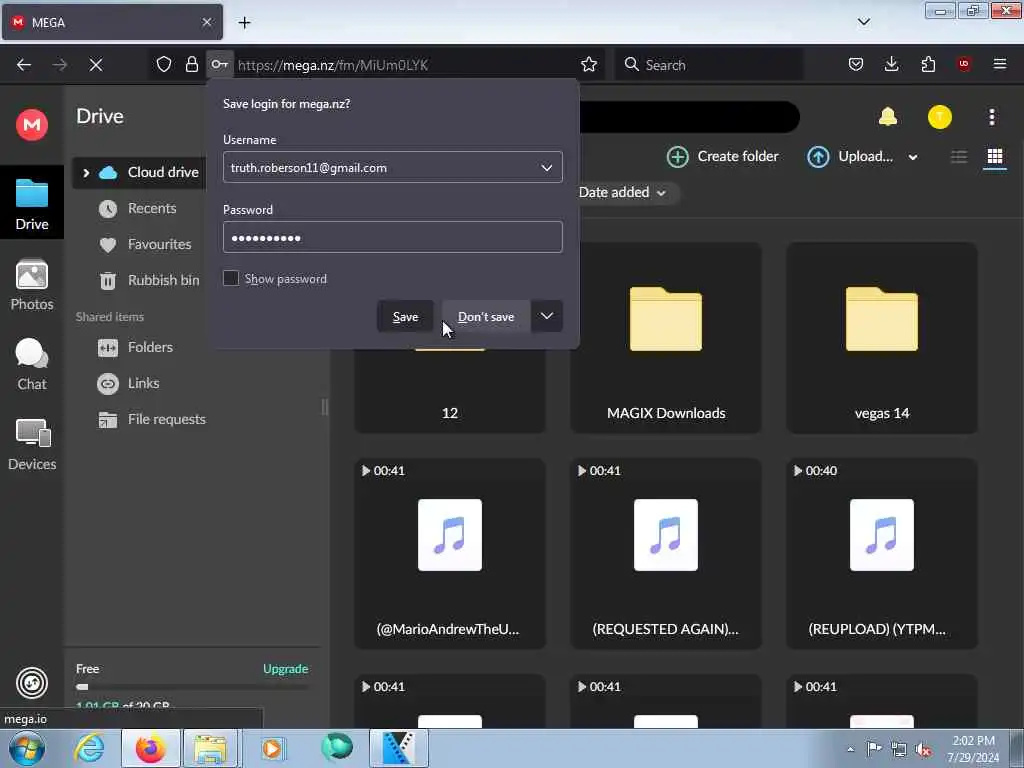Close the MEGA tab
Screen dimensions: 1024x768
pos(207,22)
